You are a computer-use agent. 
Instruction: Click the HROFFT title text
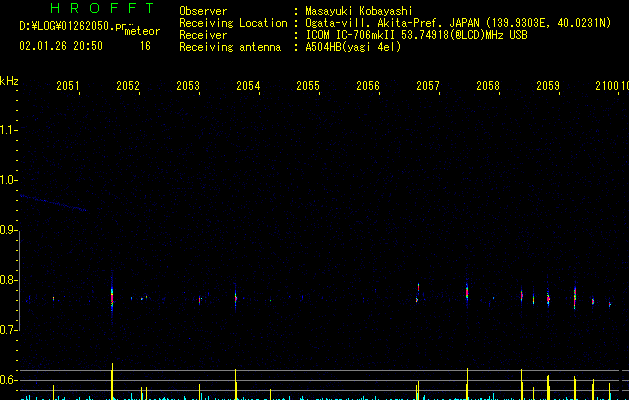(102, 8)
